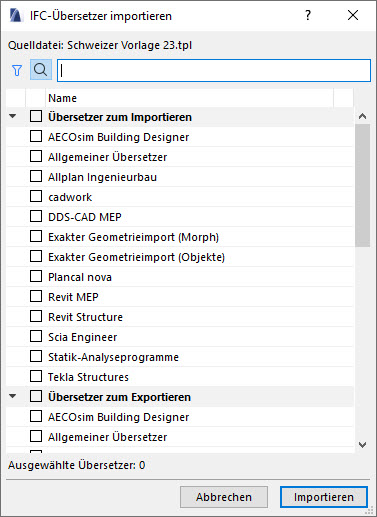377x517 pixels.
Task: Click the Importieren button
Action: point(324,497)
